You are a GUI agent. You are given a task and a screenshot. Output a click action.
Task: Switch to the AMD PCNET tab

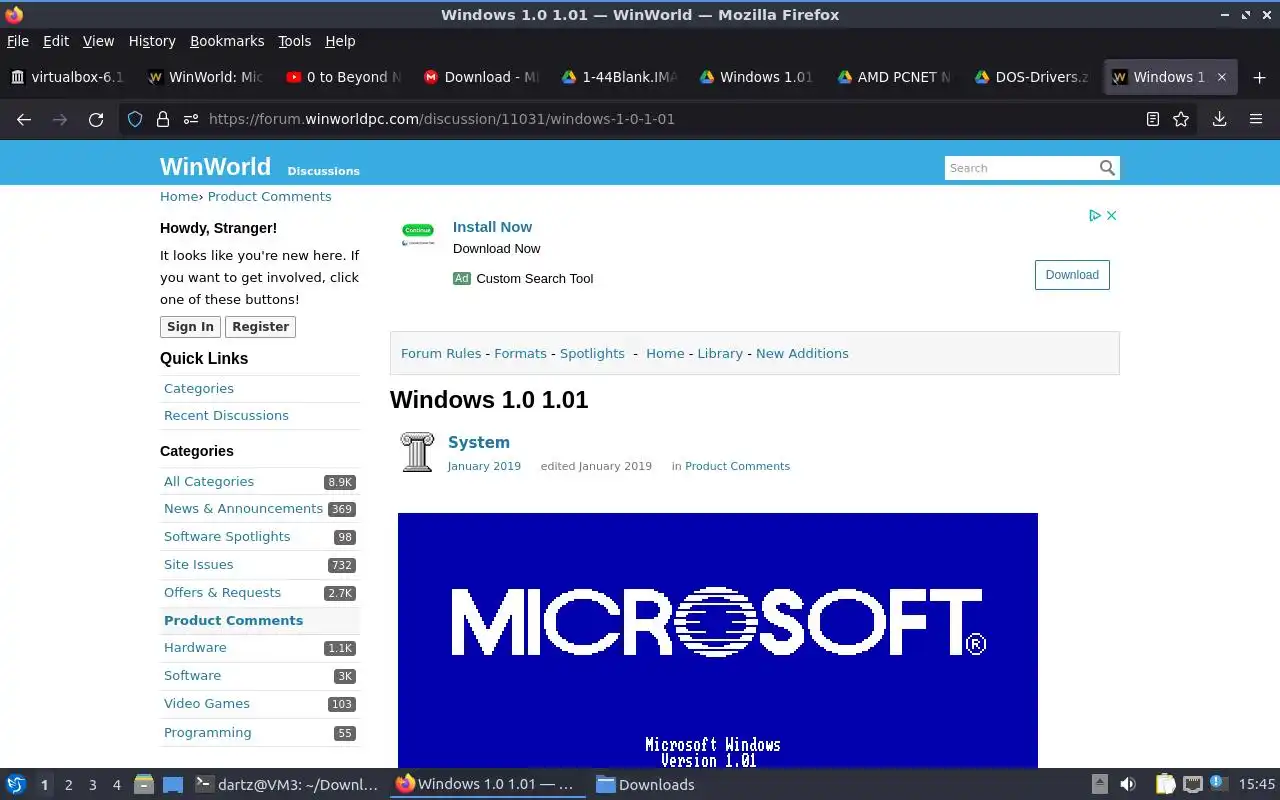pos(896,77)
